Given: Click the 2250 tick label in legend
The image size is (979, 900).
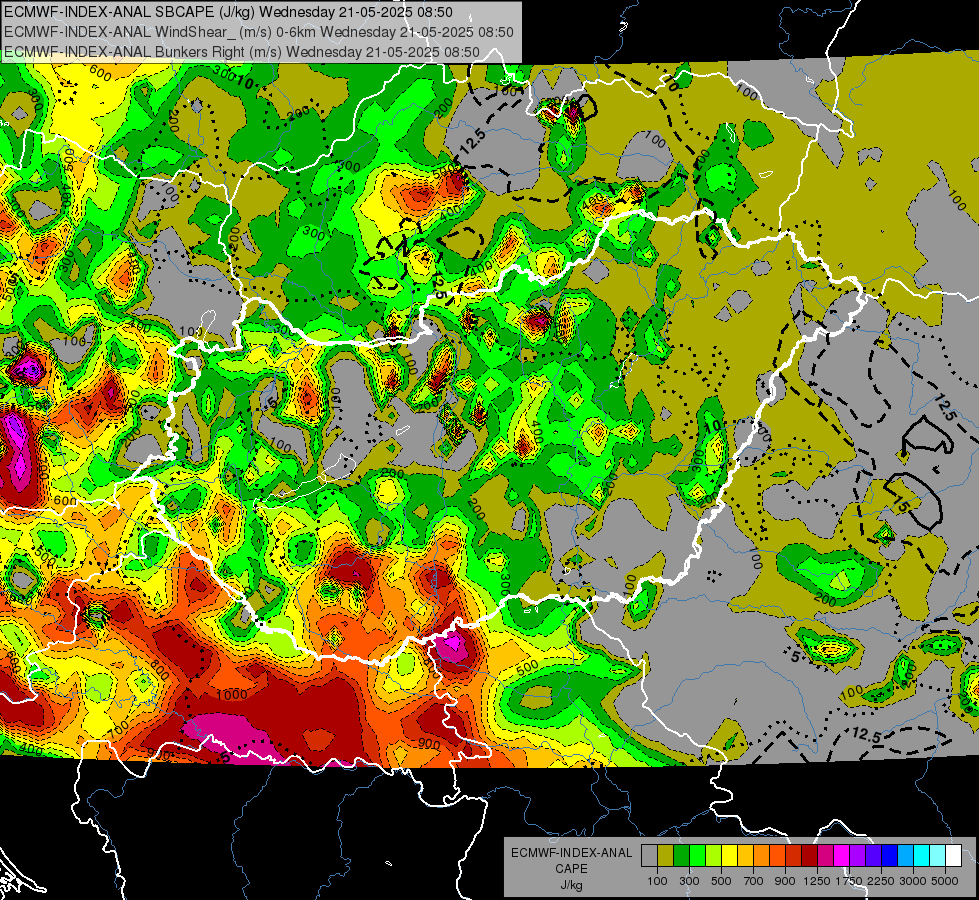Looking at the screenshot, I should [x=881, y=881].
